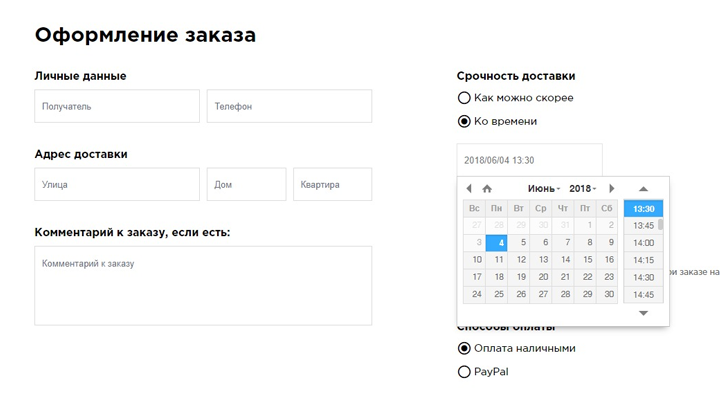
Task: Click the 'Сб' weekday column header
Action: (x=607, y=208)
